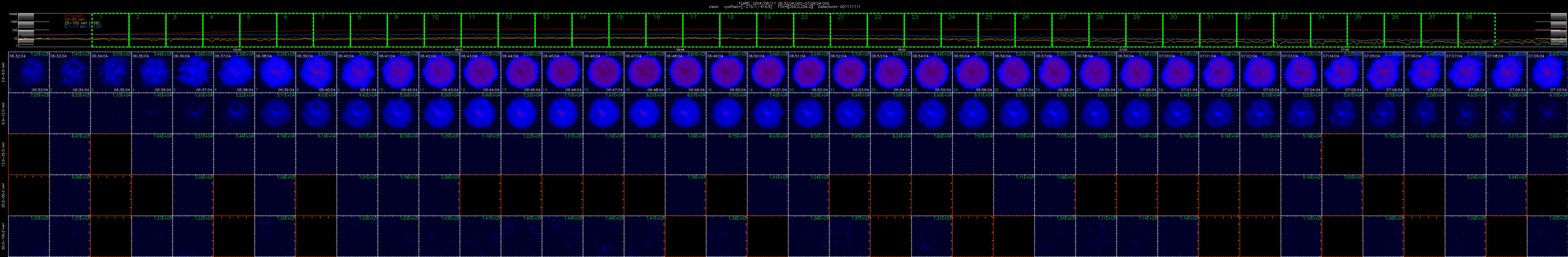Image resolution: width=1568 pixels, height=257 pixels.
Task: Click the 06:42 tick label under the light curve
Action: [x=458, y=50]
